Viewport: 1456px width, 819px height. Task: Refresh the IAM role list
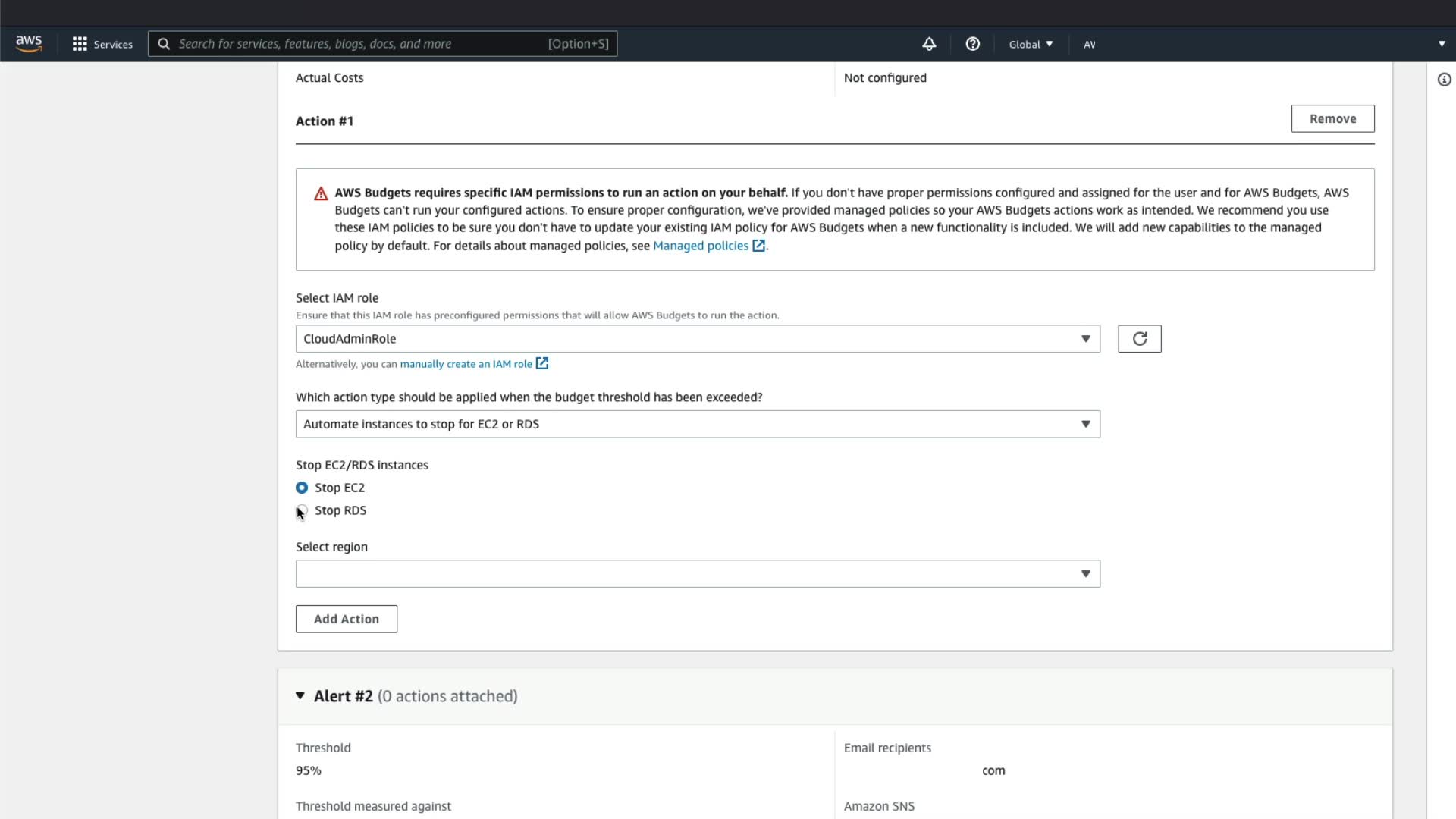pyautogui.click(x=1139, y=339)
